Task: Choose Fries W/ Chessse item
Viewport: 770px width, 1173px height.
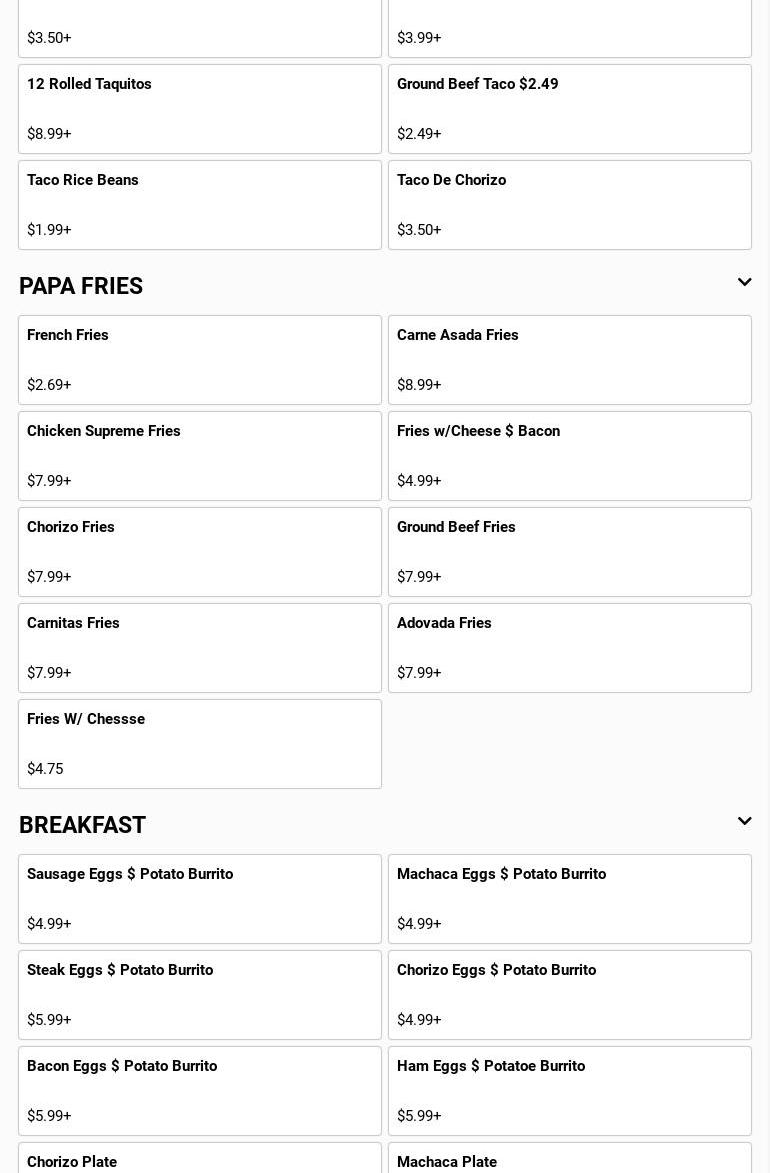Action: [x=200, y=744]
